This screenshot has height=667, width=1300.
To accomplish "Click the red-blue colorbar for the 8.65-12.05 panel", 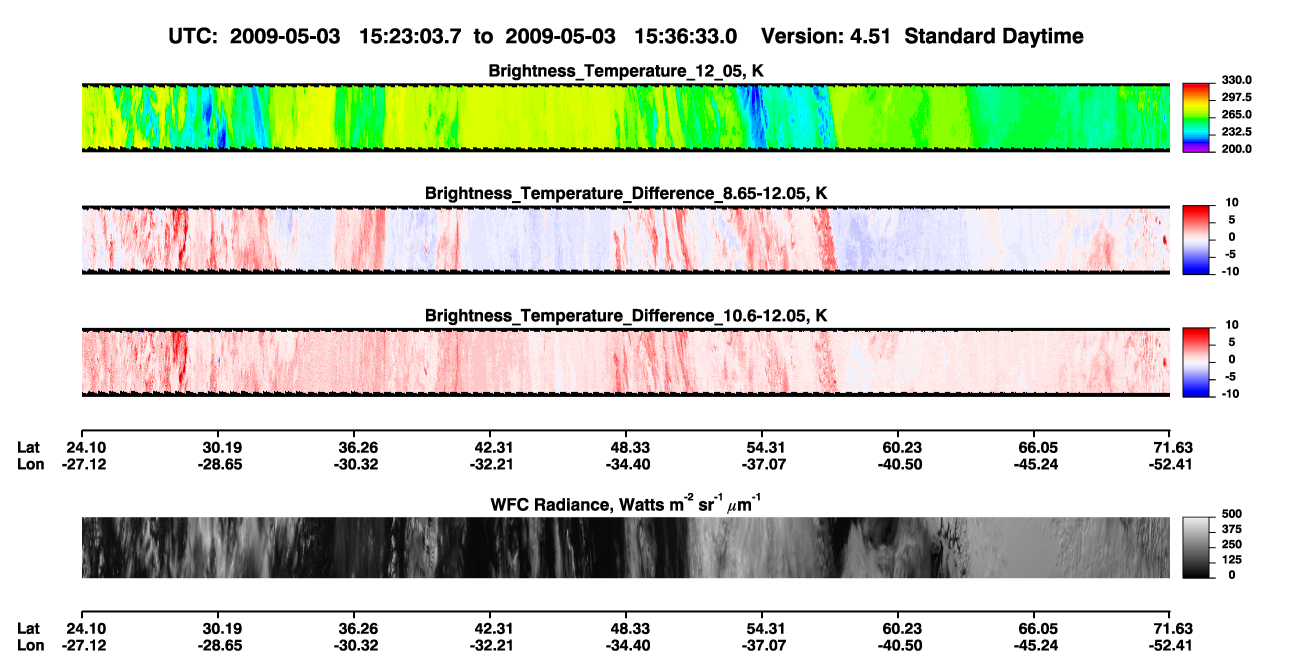I will click(x=1197, y=240).
